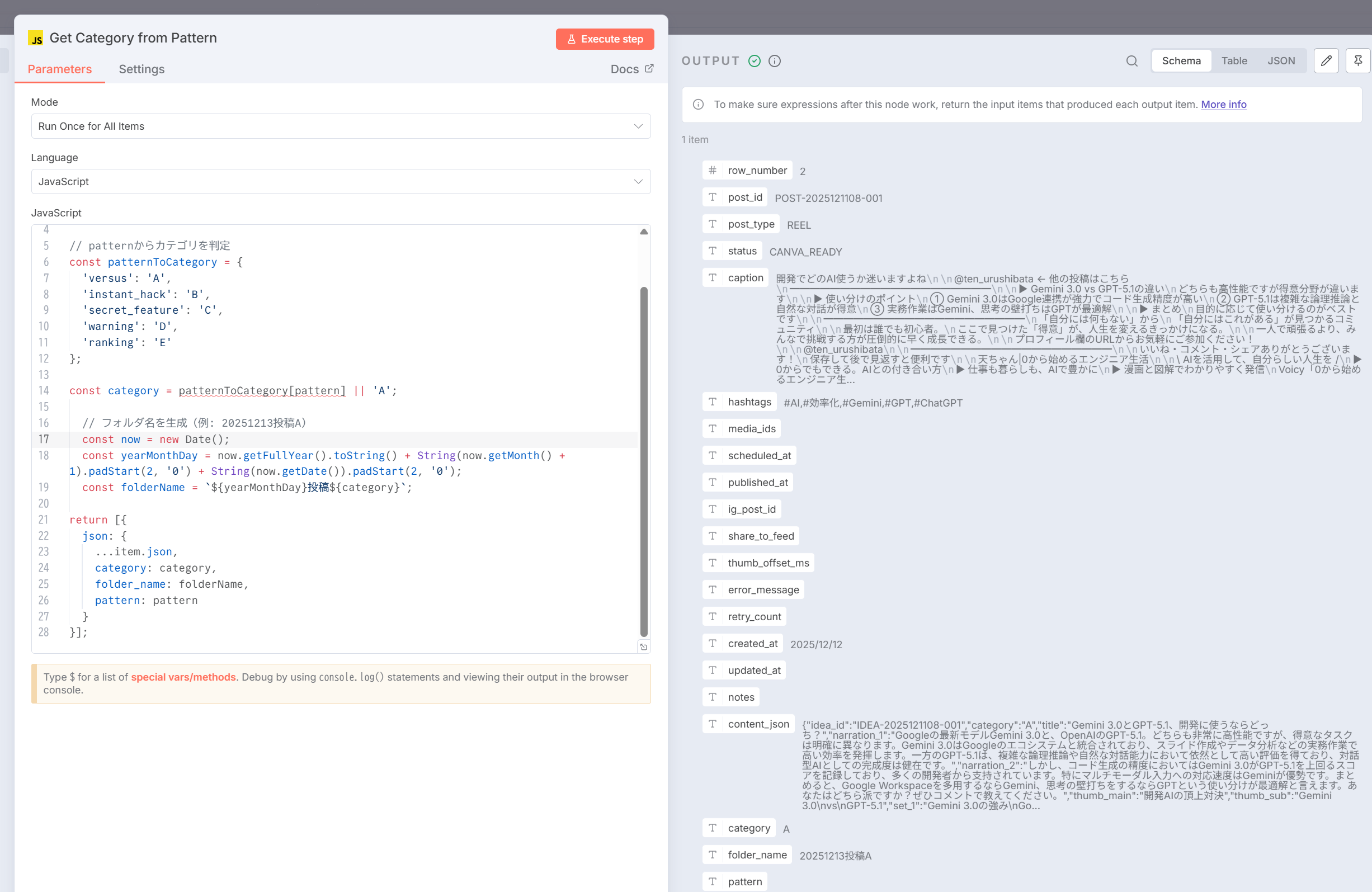The image size is (1372, 892).
Task: Click the output search magnifier icon
Action: [1131, 61]
